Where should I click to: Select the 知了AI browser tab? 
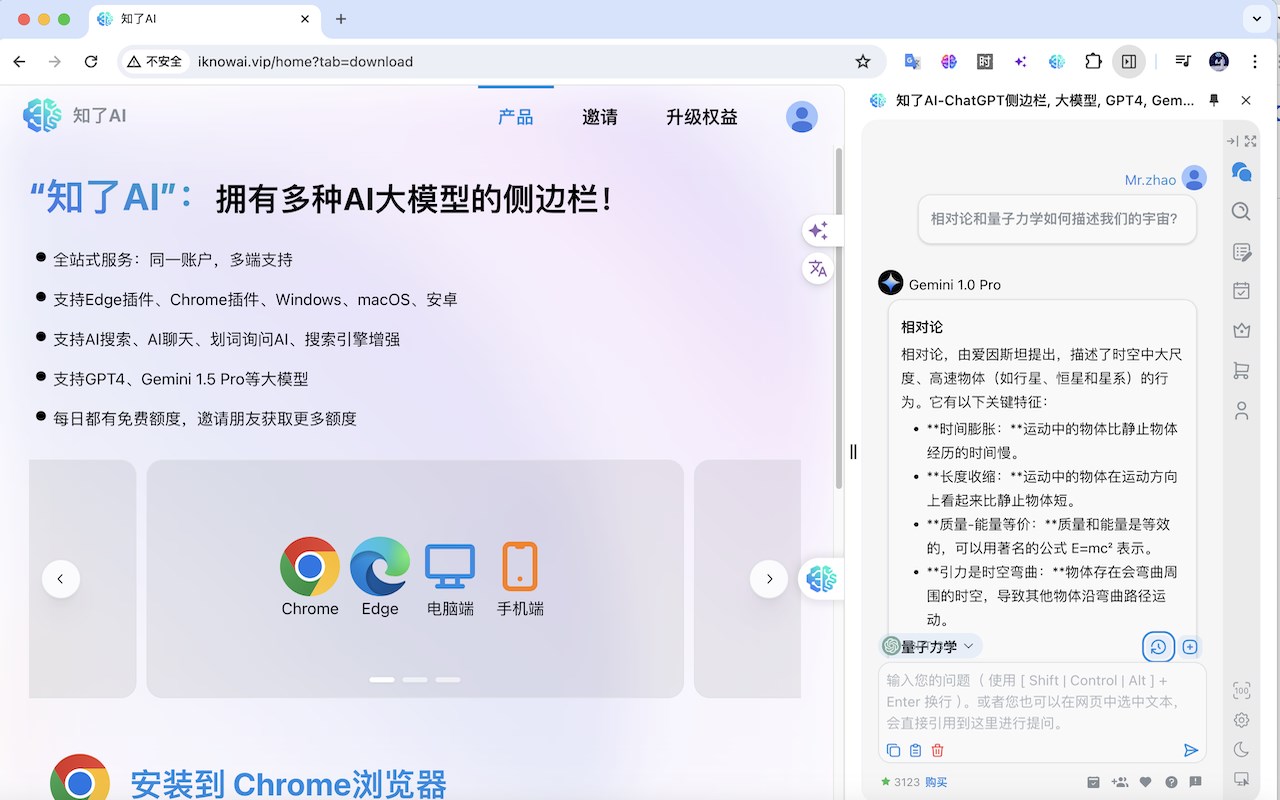point(205,19)
